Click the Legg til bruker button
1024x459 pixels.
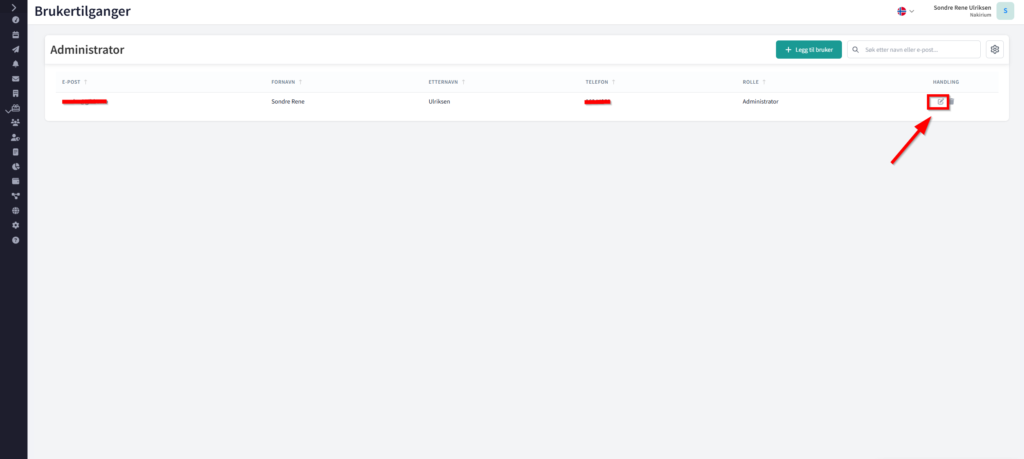coord(808,49)
